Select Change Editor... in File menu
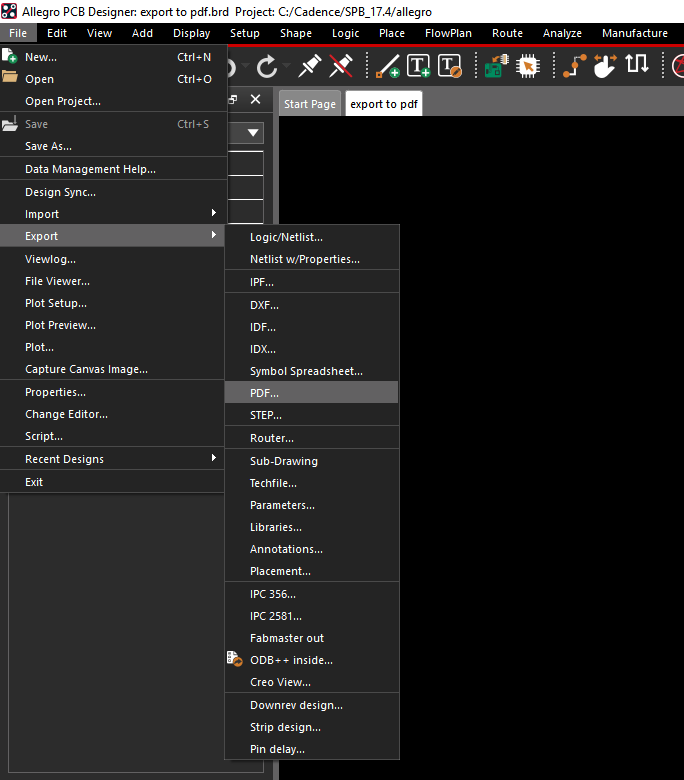 point(112,413)
